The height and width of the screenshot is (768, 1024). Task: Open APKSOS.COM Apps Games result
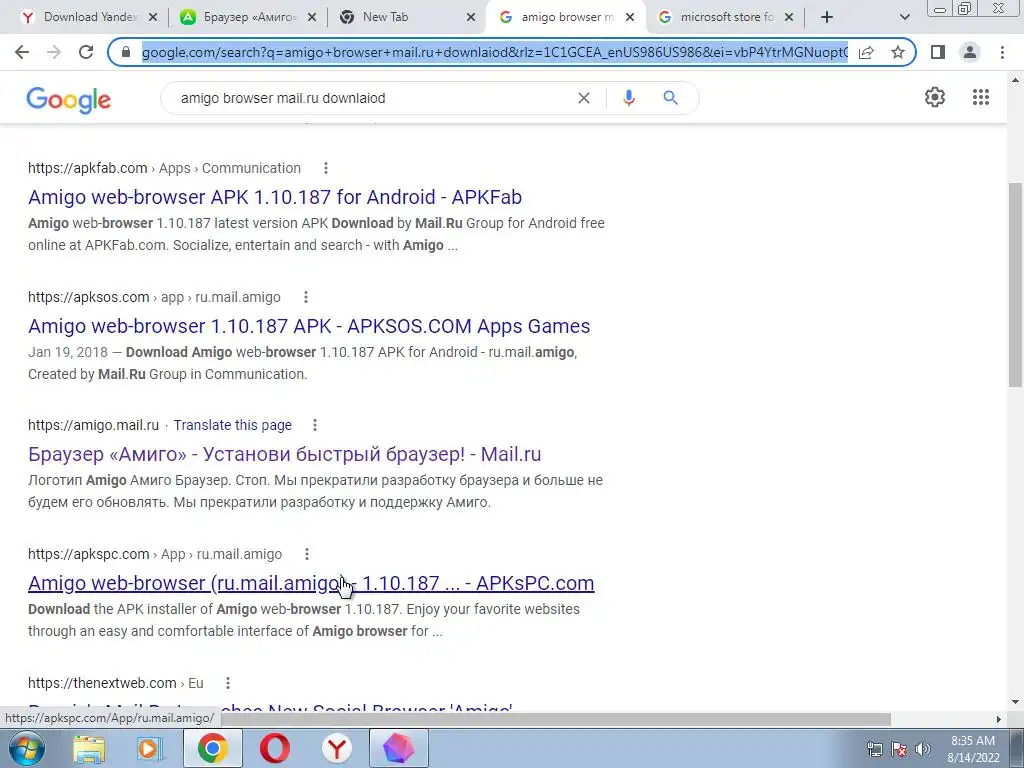tap(309, 326)
